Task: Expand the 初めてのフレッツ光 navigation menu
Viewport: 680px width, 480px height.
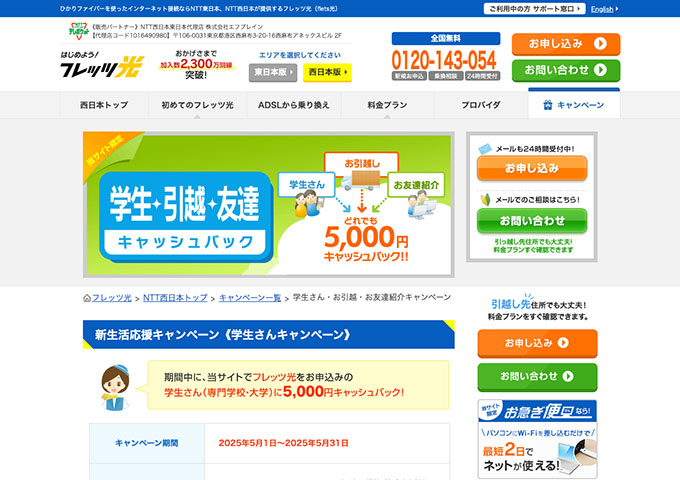Action: pos(197,105)
